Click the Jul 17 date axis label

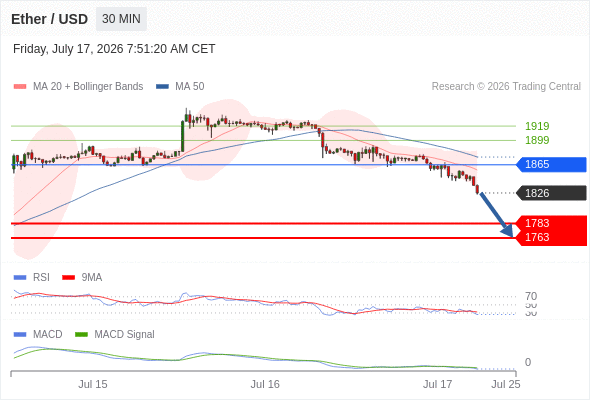coord(437,384)
